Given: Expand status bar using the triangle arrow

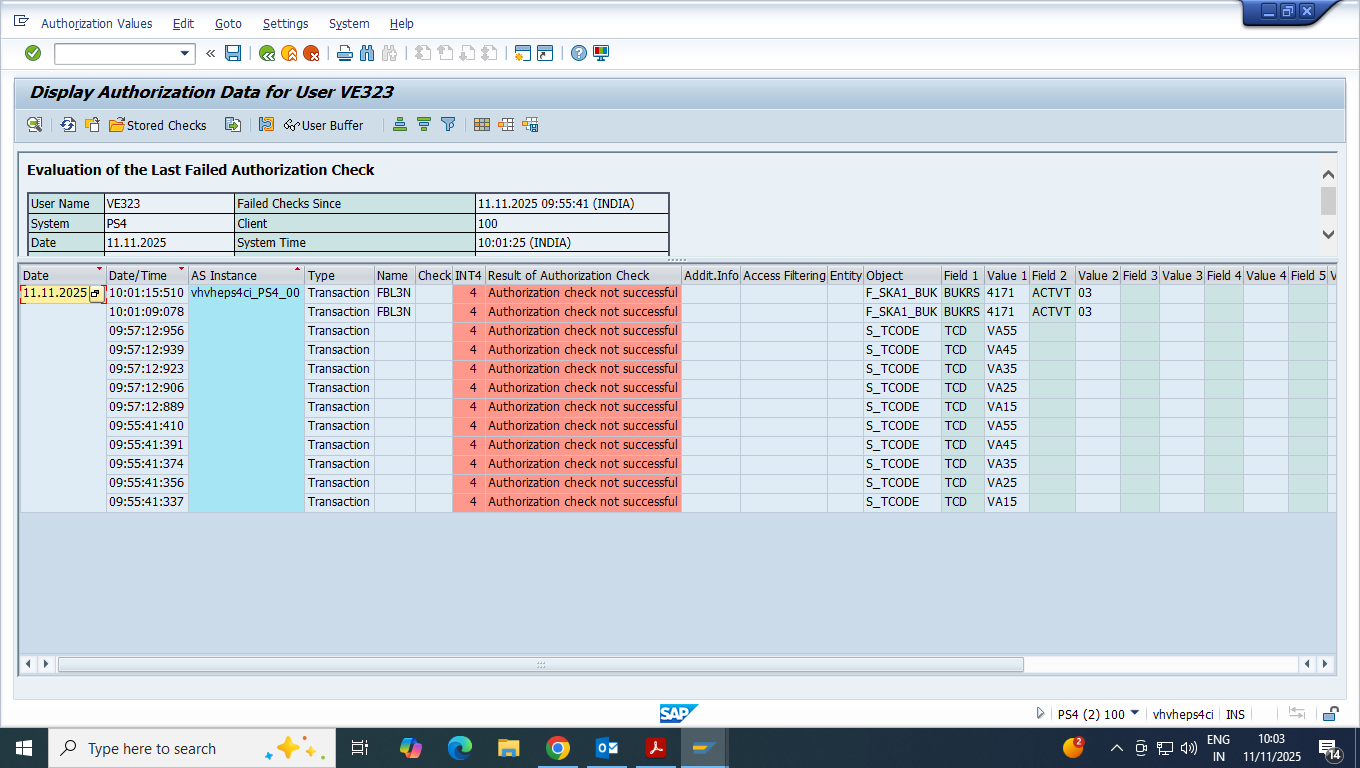Looking at the screenshot, I should coord(1041,714).
